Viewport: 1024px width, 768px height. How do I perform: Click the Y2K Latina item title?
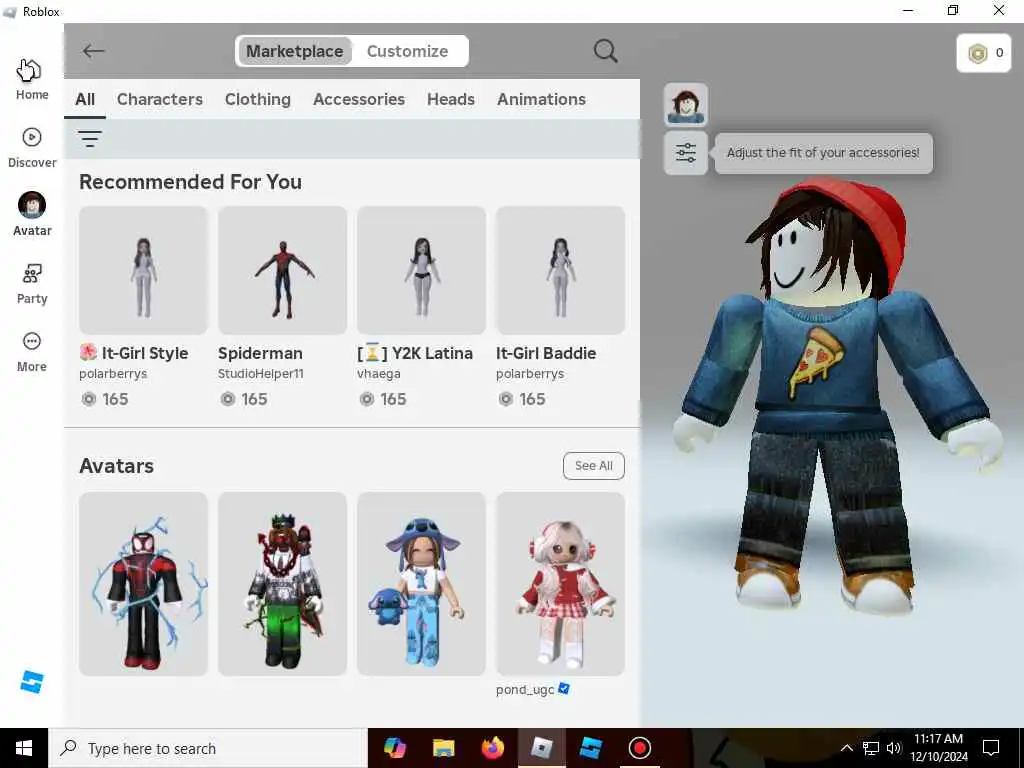415,353
